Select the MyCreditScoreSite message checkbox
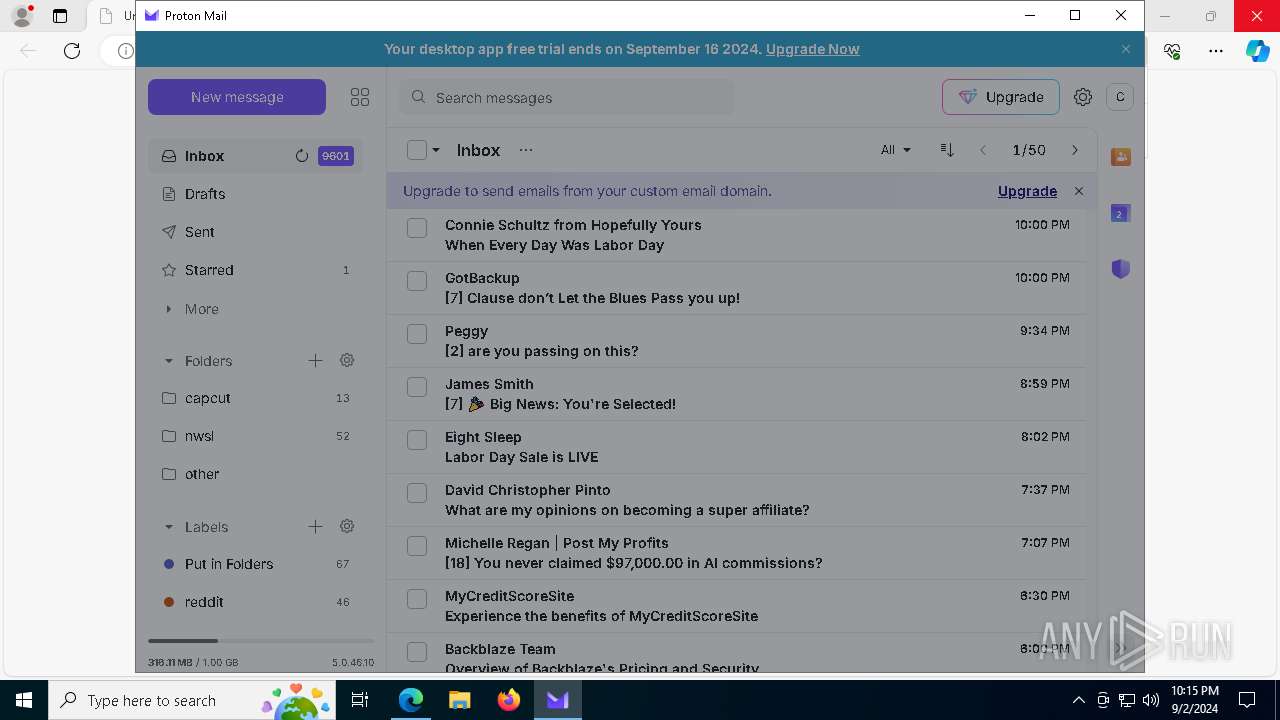Screen dimensions: 1280x720 (417, 599)
